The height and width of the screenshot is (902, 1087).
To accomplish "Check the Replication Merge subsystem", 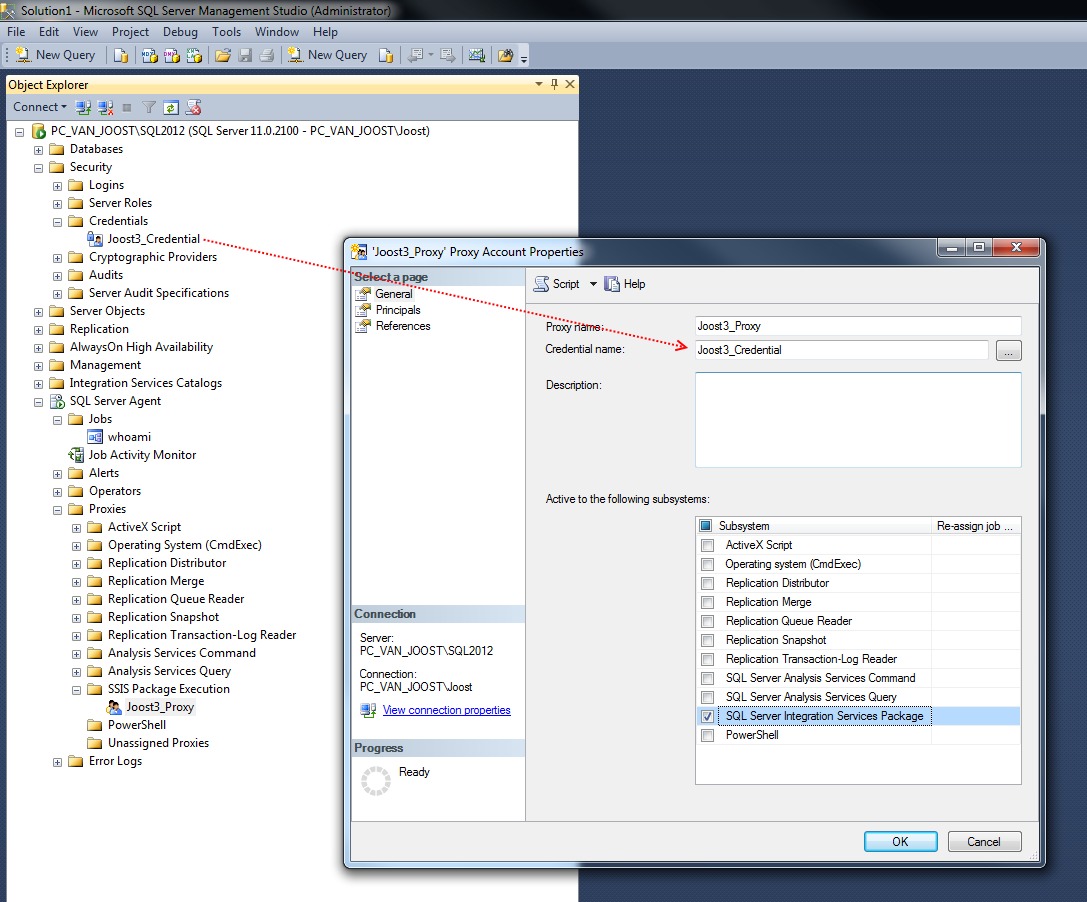I will pos(708,602).
